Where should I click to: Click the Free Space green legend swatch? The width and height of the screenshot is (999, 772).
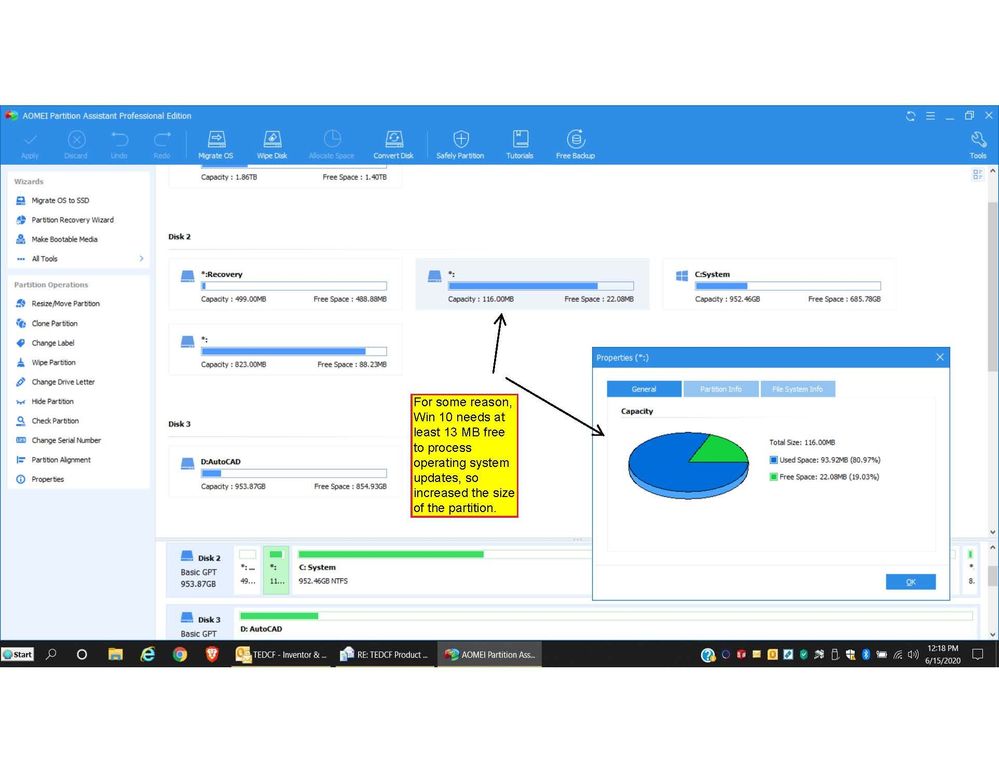click(773, 477)
